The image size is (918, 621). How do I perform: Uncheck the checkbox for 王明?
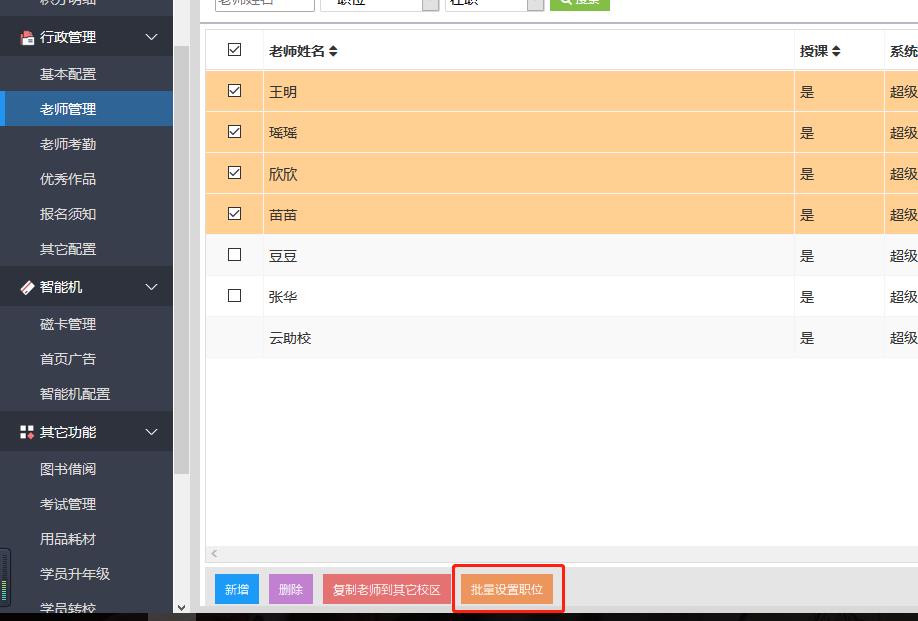click(x=234, y=91)
